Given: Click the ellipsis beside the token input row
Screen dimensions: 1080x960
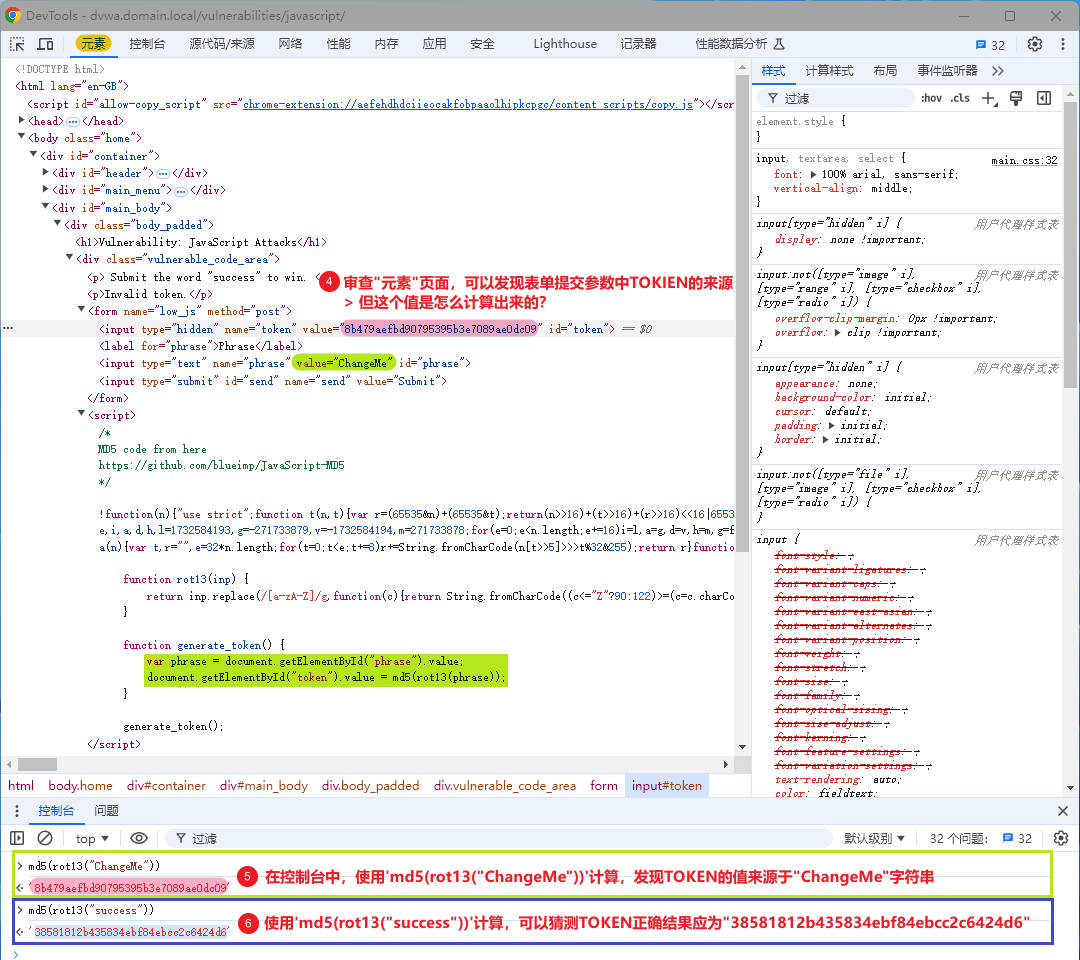Looking at the screenshot, I should point(8,328).
